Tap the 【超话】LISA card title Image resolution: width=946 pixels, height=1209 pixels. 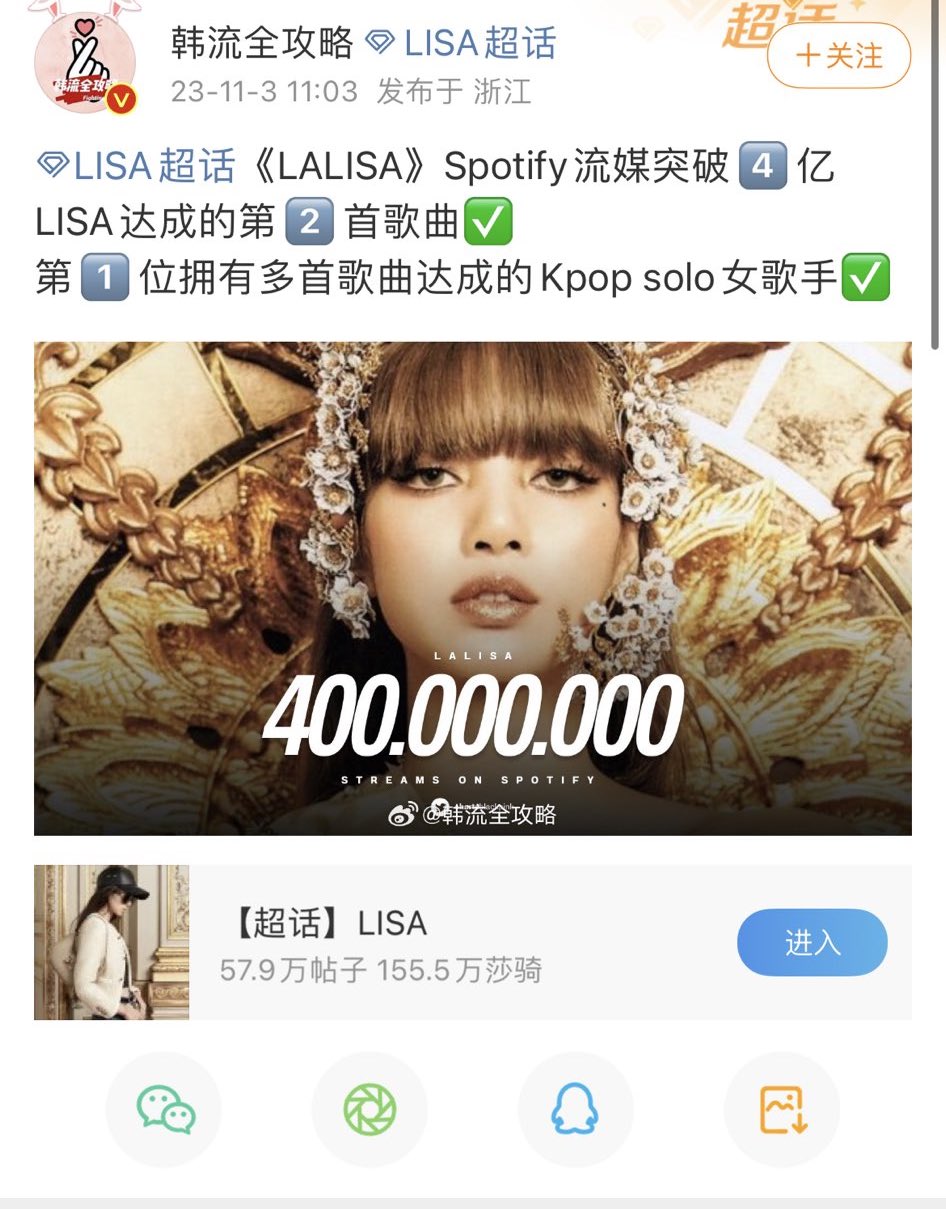328,923
